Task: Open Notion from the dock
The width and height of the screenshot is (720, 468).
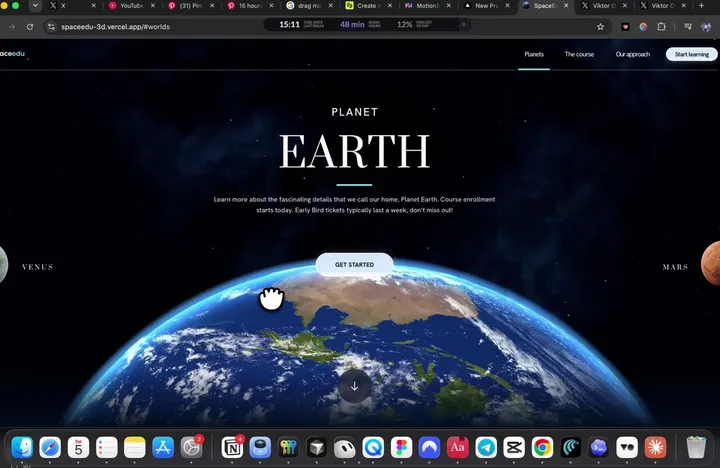Action: pos(232,447)
